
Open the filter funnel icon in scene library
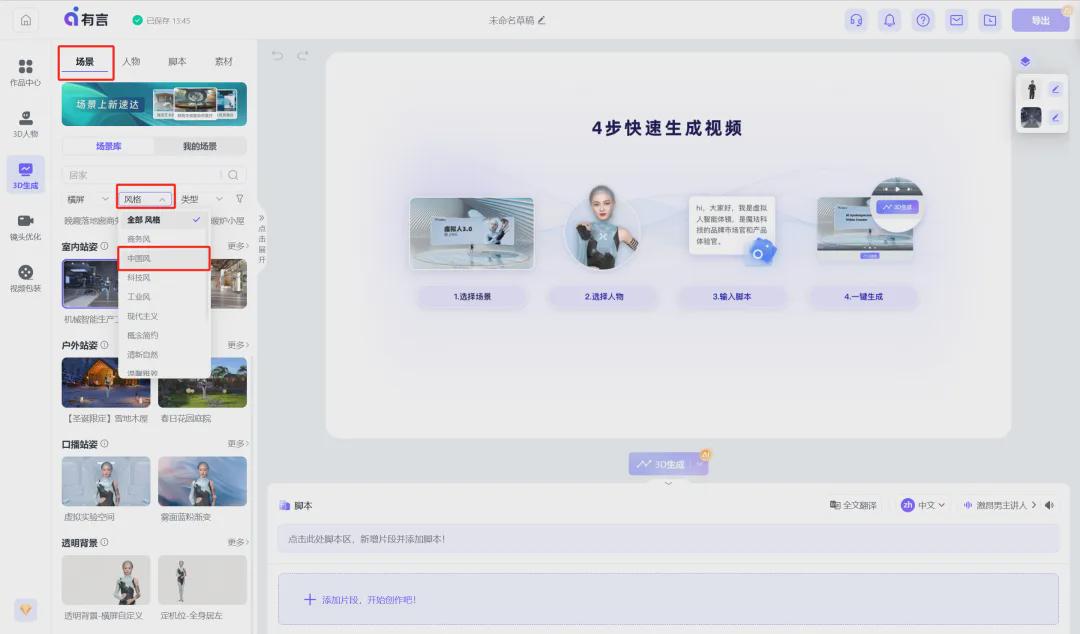point(240,198)
